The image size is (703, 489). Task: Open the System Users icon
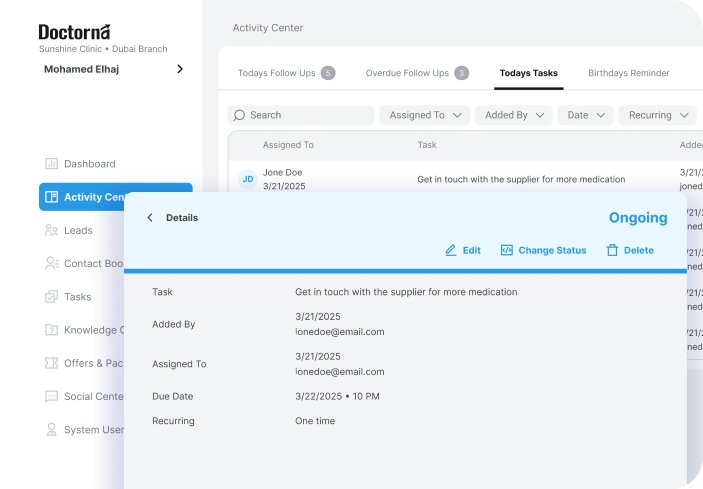click(51, 430)
